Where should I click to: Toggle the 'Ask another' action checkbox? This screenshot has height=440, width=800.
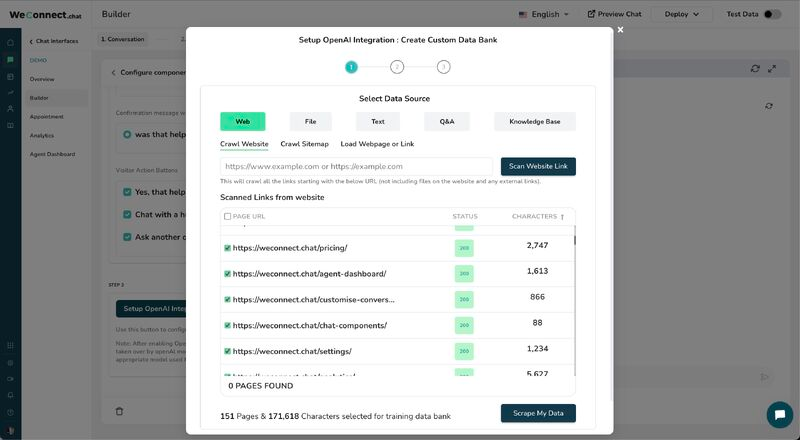[127, 237]
